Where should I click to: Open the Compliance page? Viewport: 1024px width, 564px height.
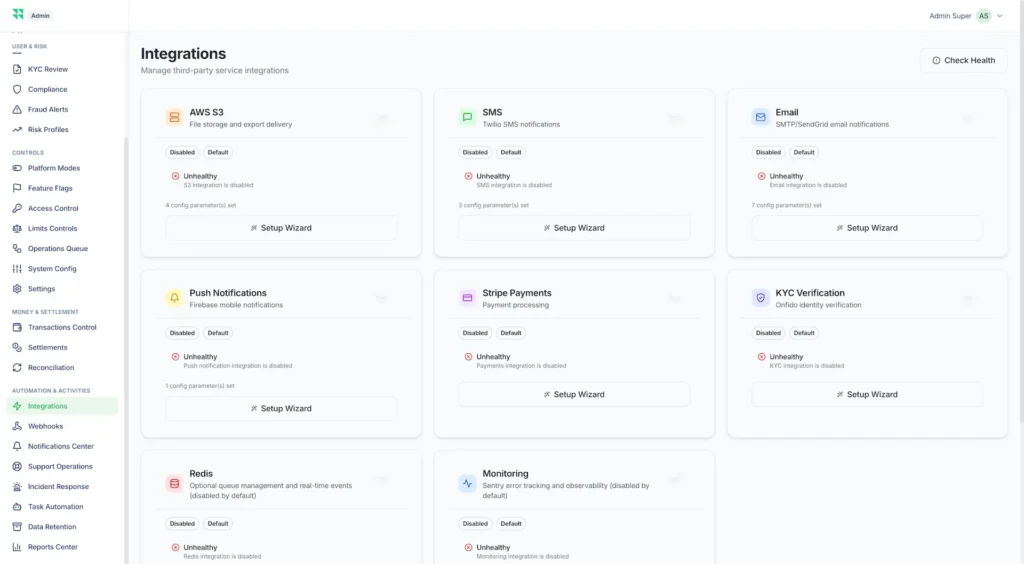click(x=63, y=89)
